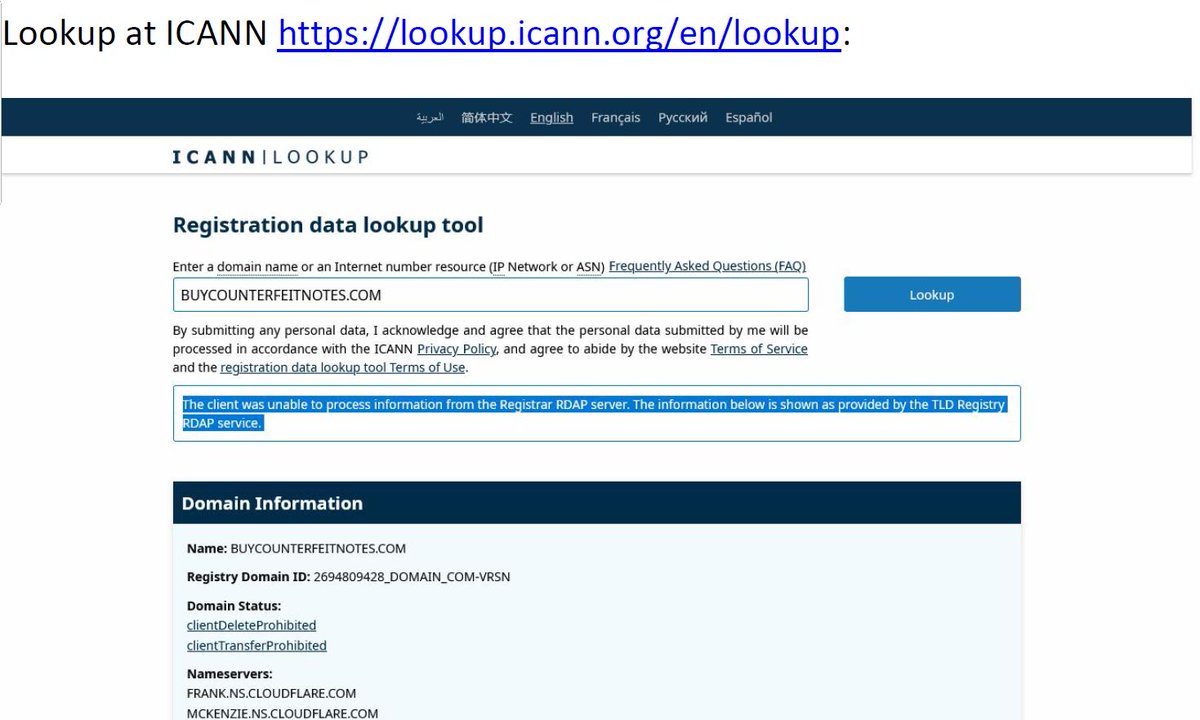This screenshot has height=720, width=1200.
Task: Click nameserver MCKENZIE.NS.CLOUDFLARE.COM
Action: pyautogui.click(x=283, y=713)
